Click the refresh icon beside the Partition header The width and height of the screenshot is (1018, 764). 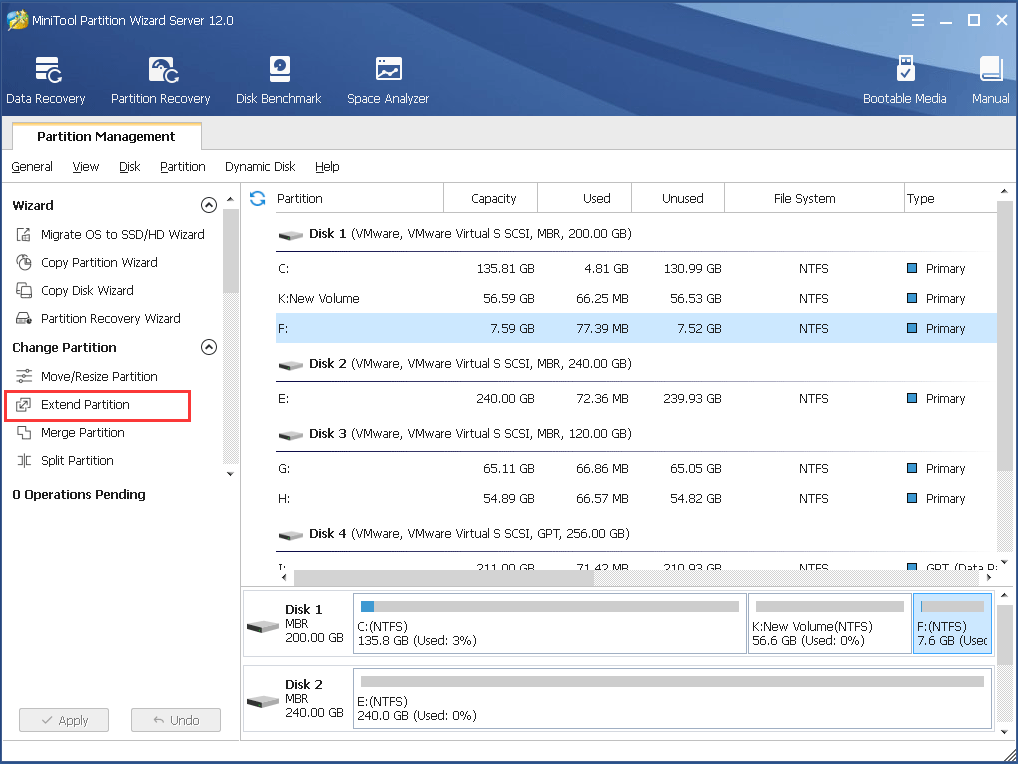point(258,198)
